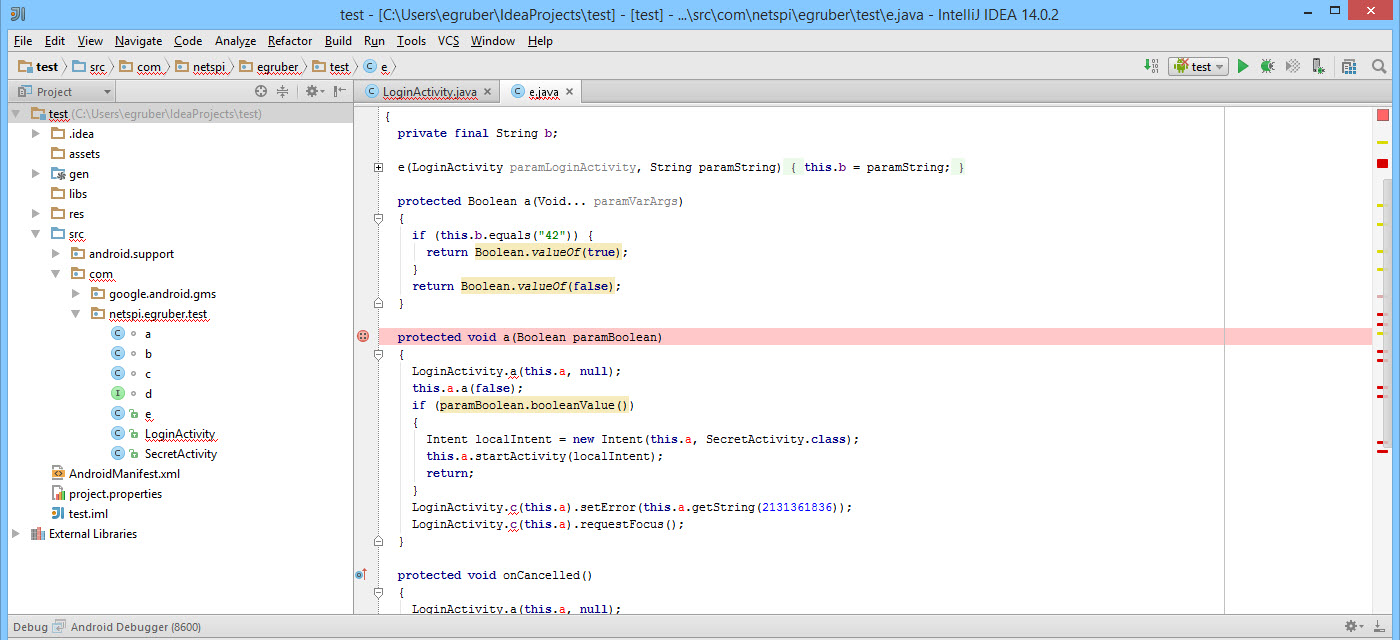Open the Debug tool window button
Screen dimensions: 1400x640
coord(30,627)
